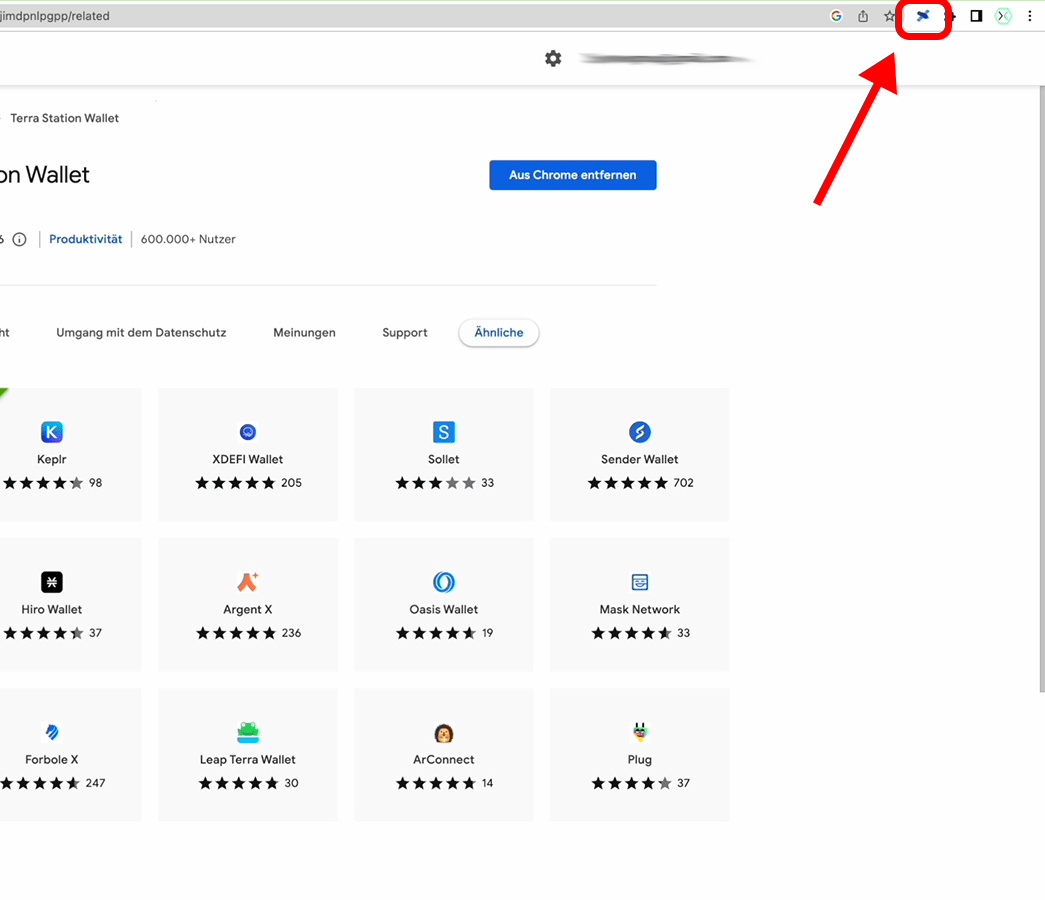Click the Forbole X title

coord(52,759)
